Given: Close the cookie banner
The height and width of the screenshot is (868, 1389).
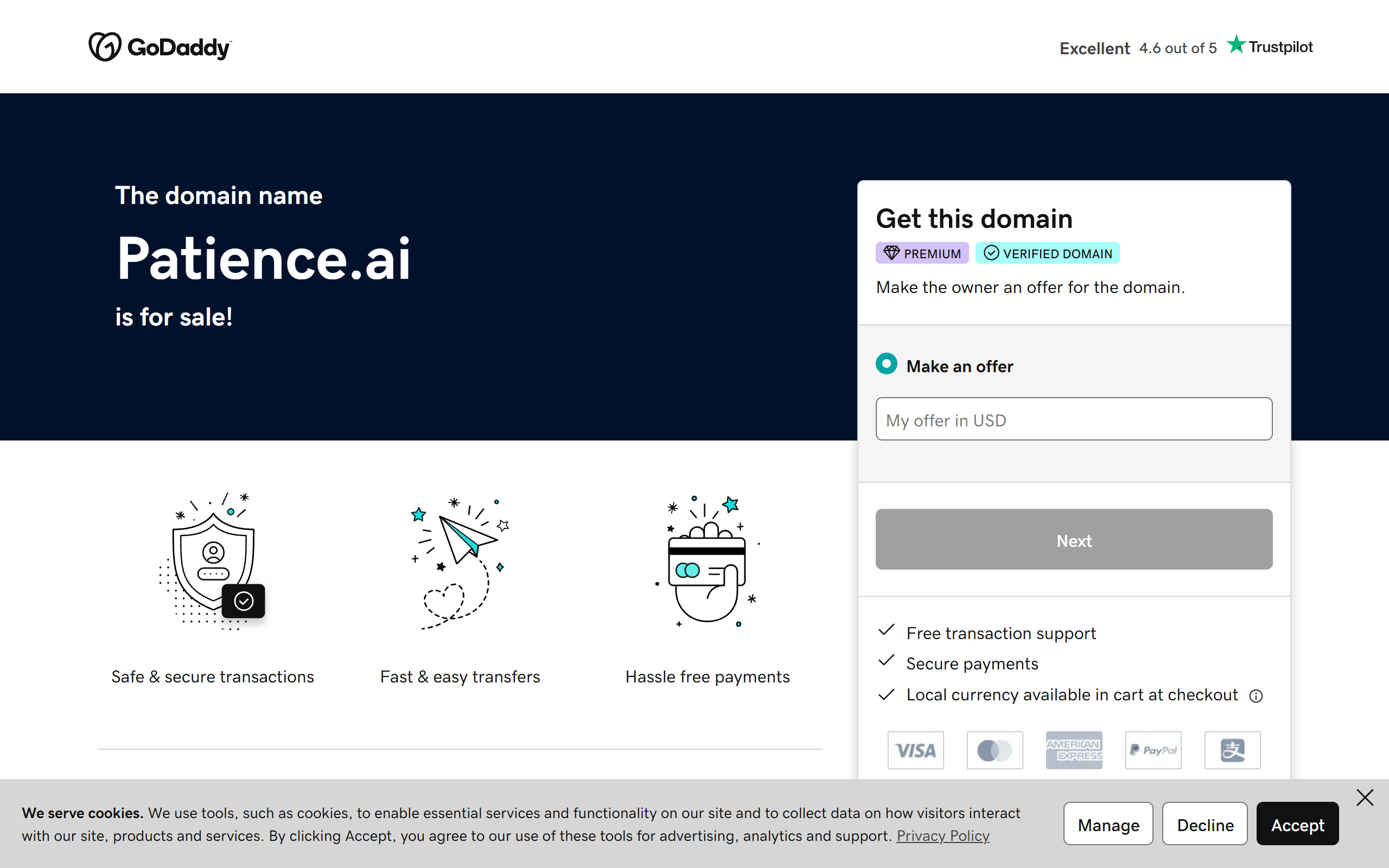Looking at the screenshot, I should [x=1365, y=797].
